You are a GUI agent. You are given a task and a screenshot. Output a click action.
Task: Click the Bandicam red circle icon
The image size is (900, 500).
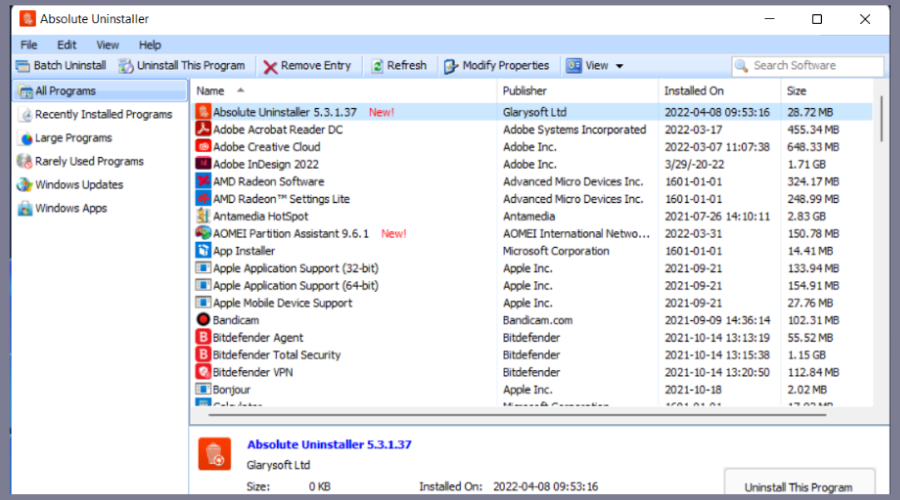click(x=203, y=320)
